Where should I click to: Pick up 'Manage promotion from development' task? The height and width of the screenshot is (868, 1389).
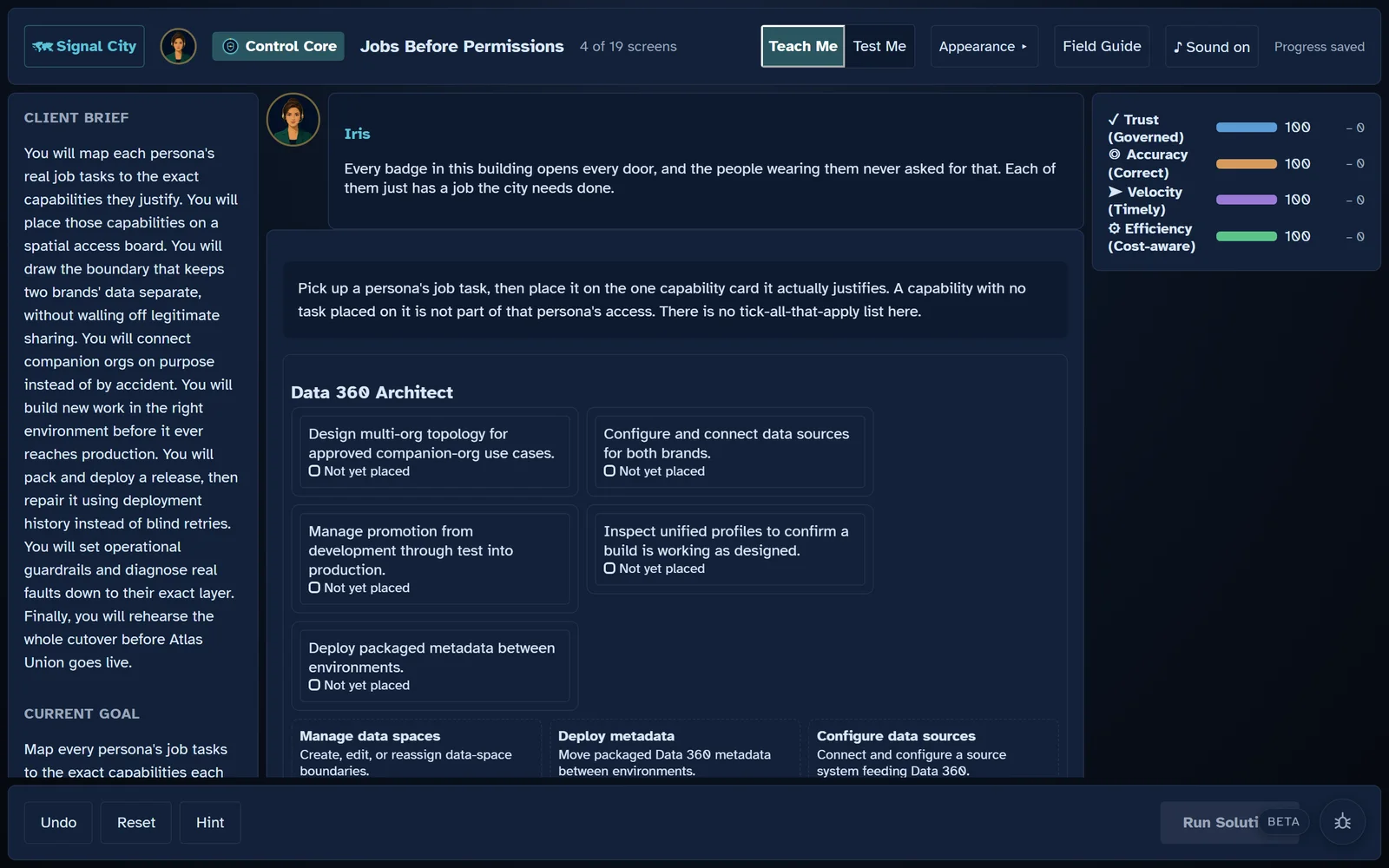[434, 559]
